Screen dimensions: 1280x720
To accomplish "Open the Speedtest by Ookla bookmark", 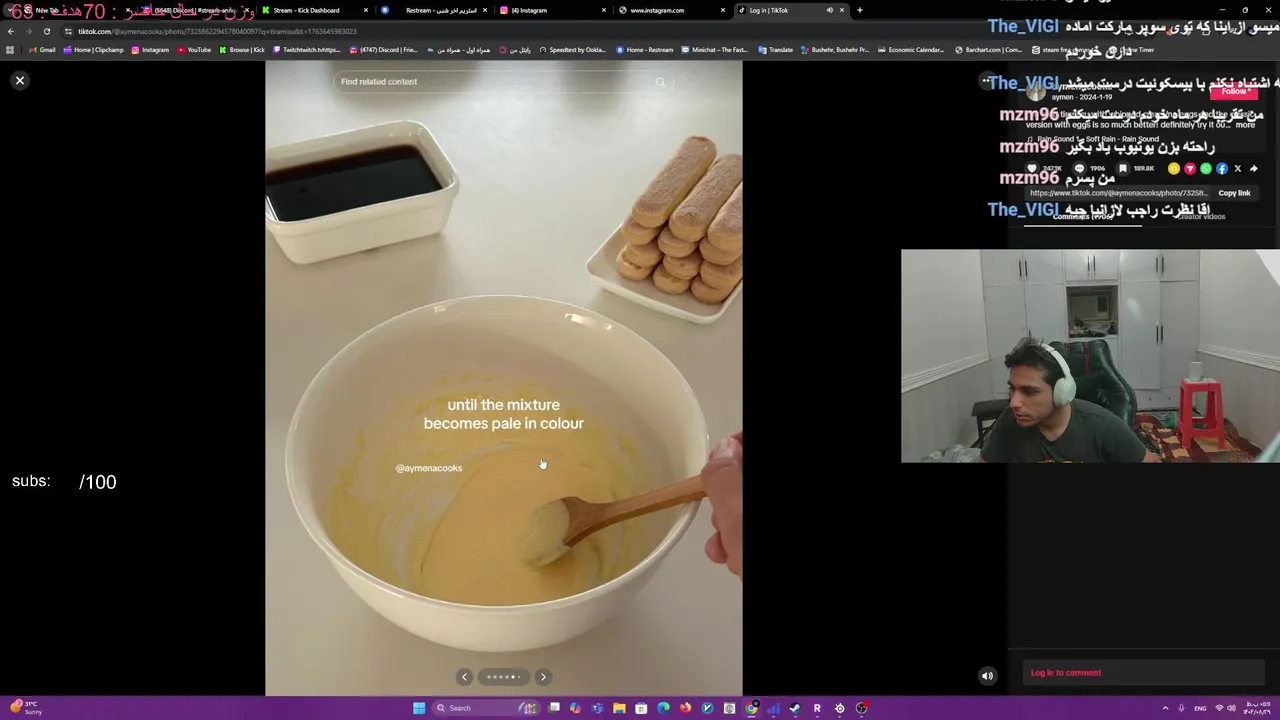I will point(573,50).
